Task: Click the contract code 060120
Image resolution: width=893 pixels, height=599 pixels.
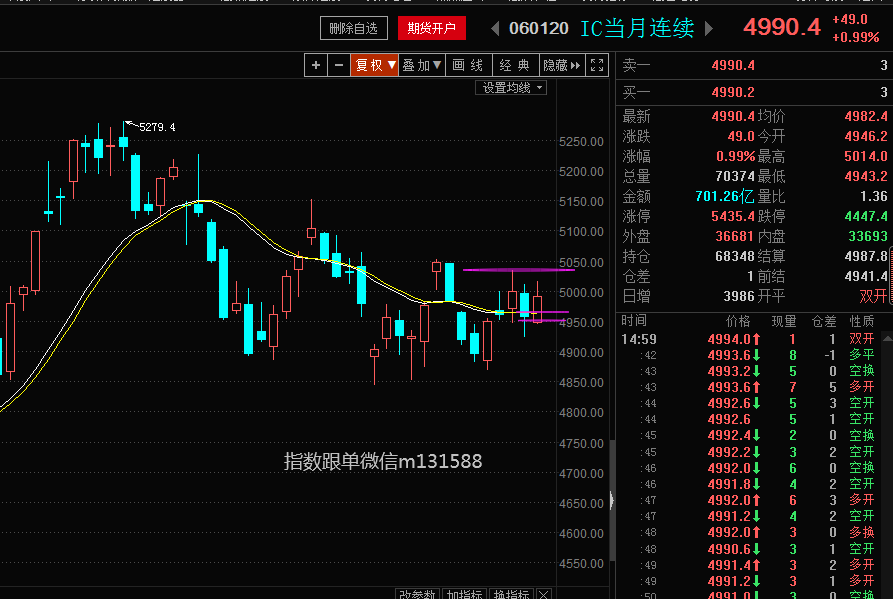Action: (539, 28)
